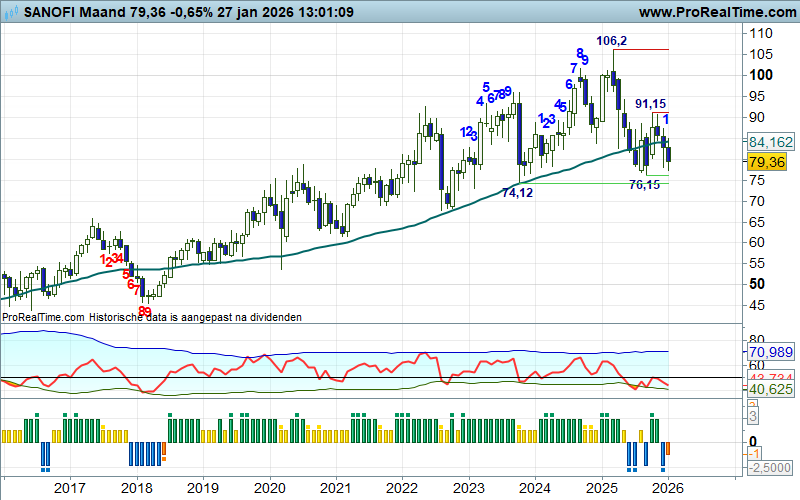Click the yellow 79,36 current price tag
This screenshot has width=800, height=500.
[765, 161]
